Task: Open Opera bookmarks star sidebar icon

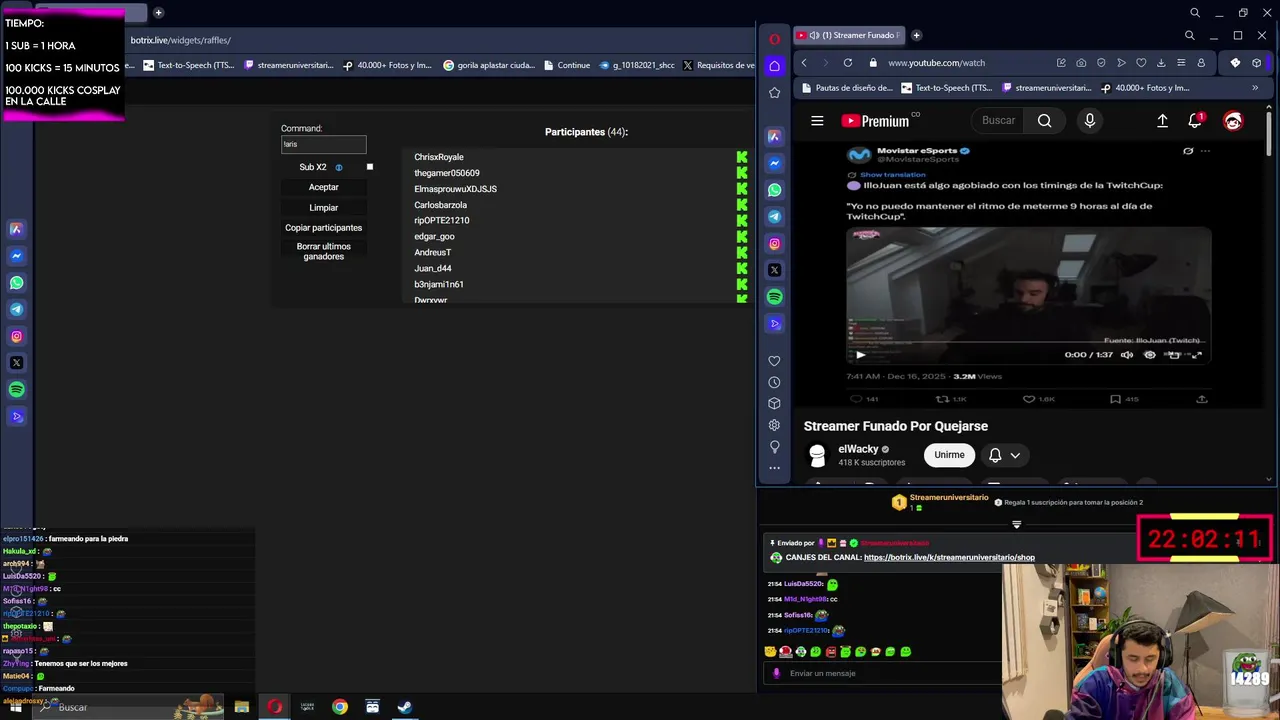Action: pyautogui.click(x=774, y=93)
